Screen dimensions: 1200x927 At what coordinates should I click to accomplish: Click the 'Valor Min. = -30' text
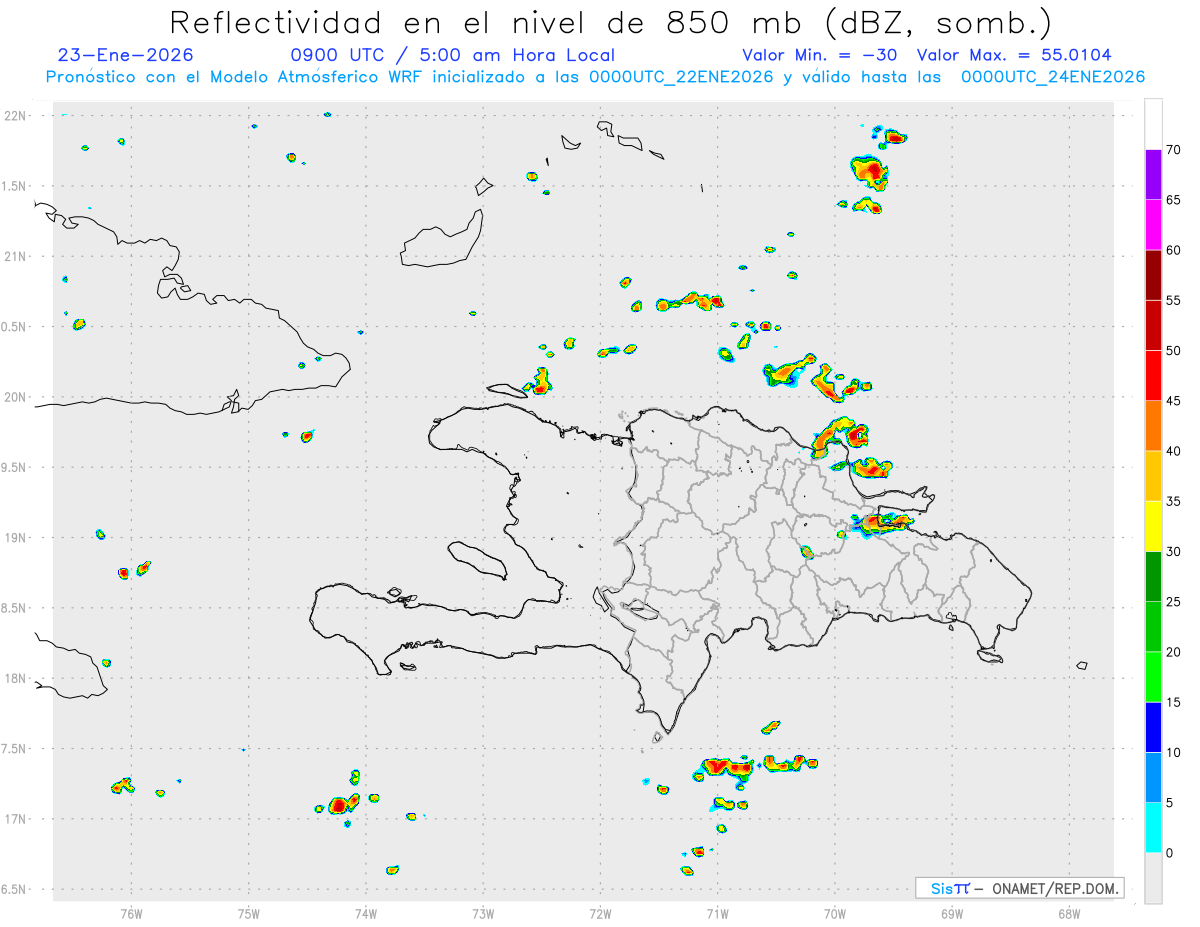tap(822, 55)
